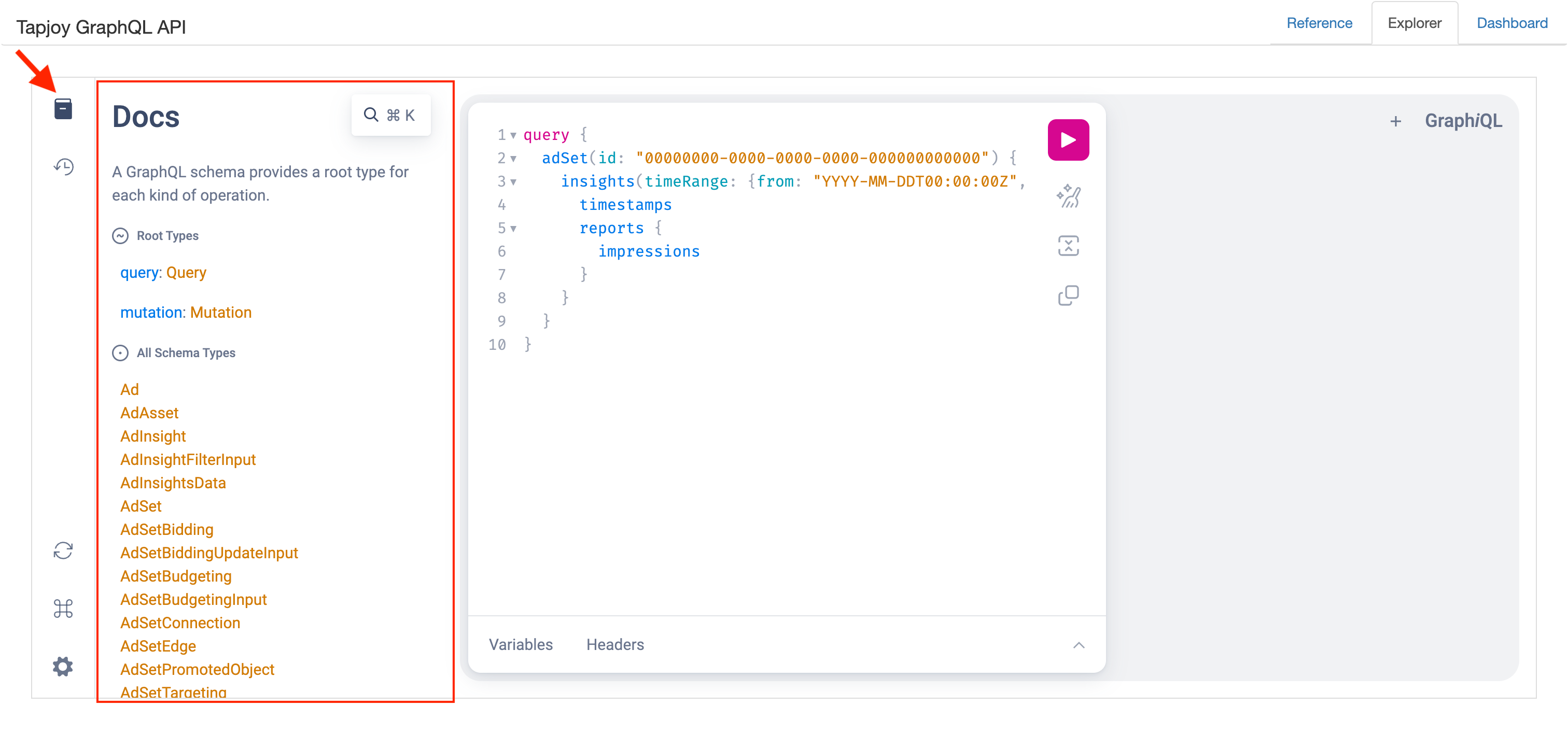Open the settings gear icon
Screen dimensions: 1568x735
click(63, 667)
